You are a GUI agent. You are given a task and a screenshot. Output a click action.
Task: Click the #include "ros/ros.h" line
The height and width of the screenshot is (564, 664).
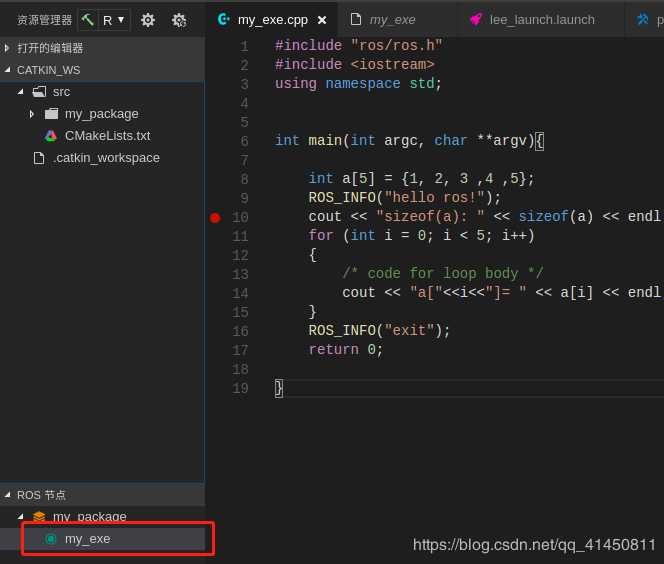[358, 45]
